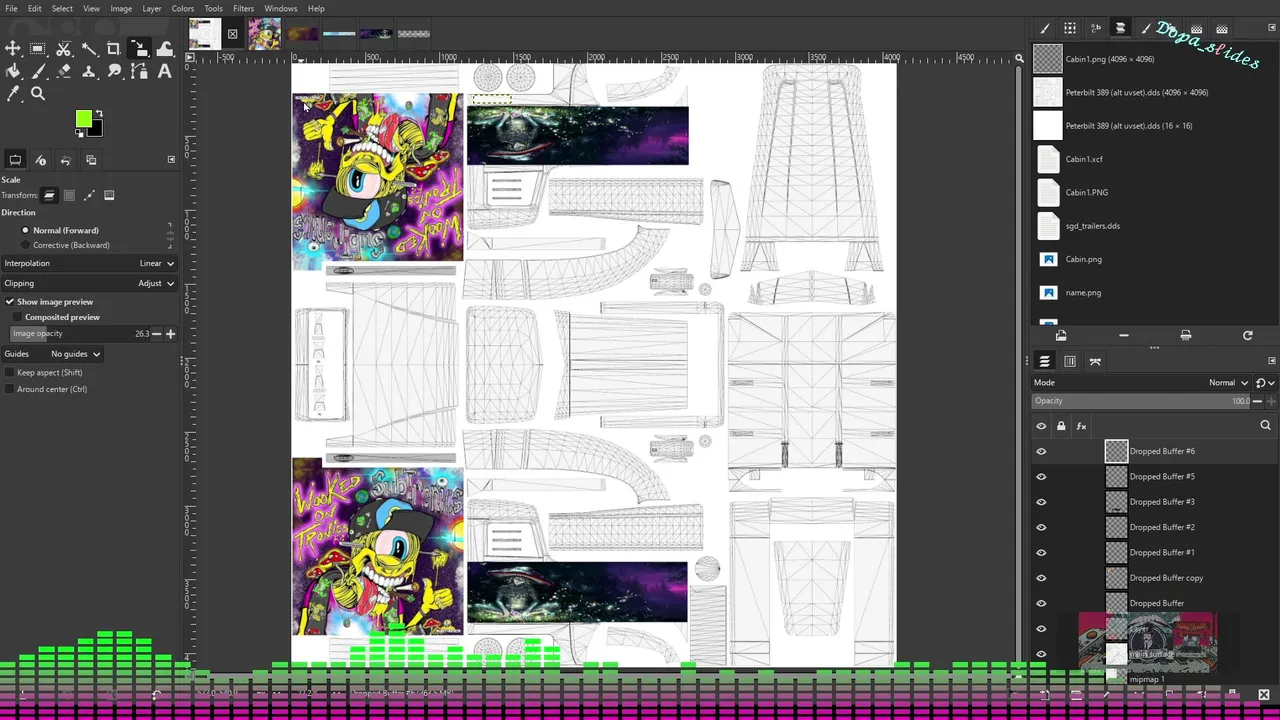This screenshot has height=720, width=1280.
Task: Open the Colors menu
Action: pyautogui.click(x=183, y=8)
